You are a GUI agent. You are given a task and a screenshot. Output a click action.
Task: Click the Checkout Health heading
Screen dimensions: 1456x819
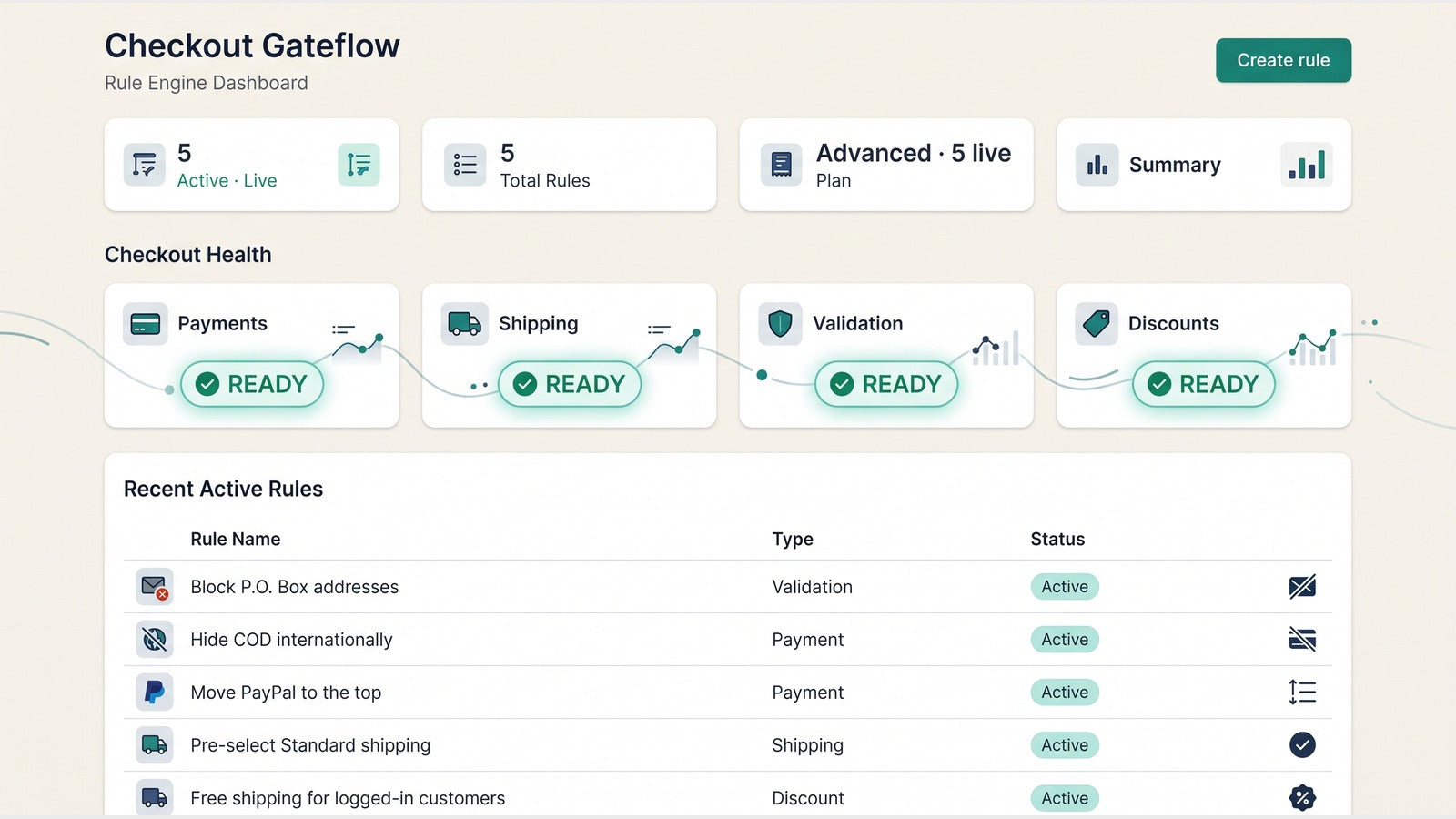(187, 255)
